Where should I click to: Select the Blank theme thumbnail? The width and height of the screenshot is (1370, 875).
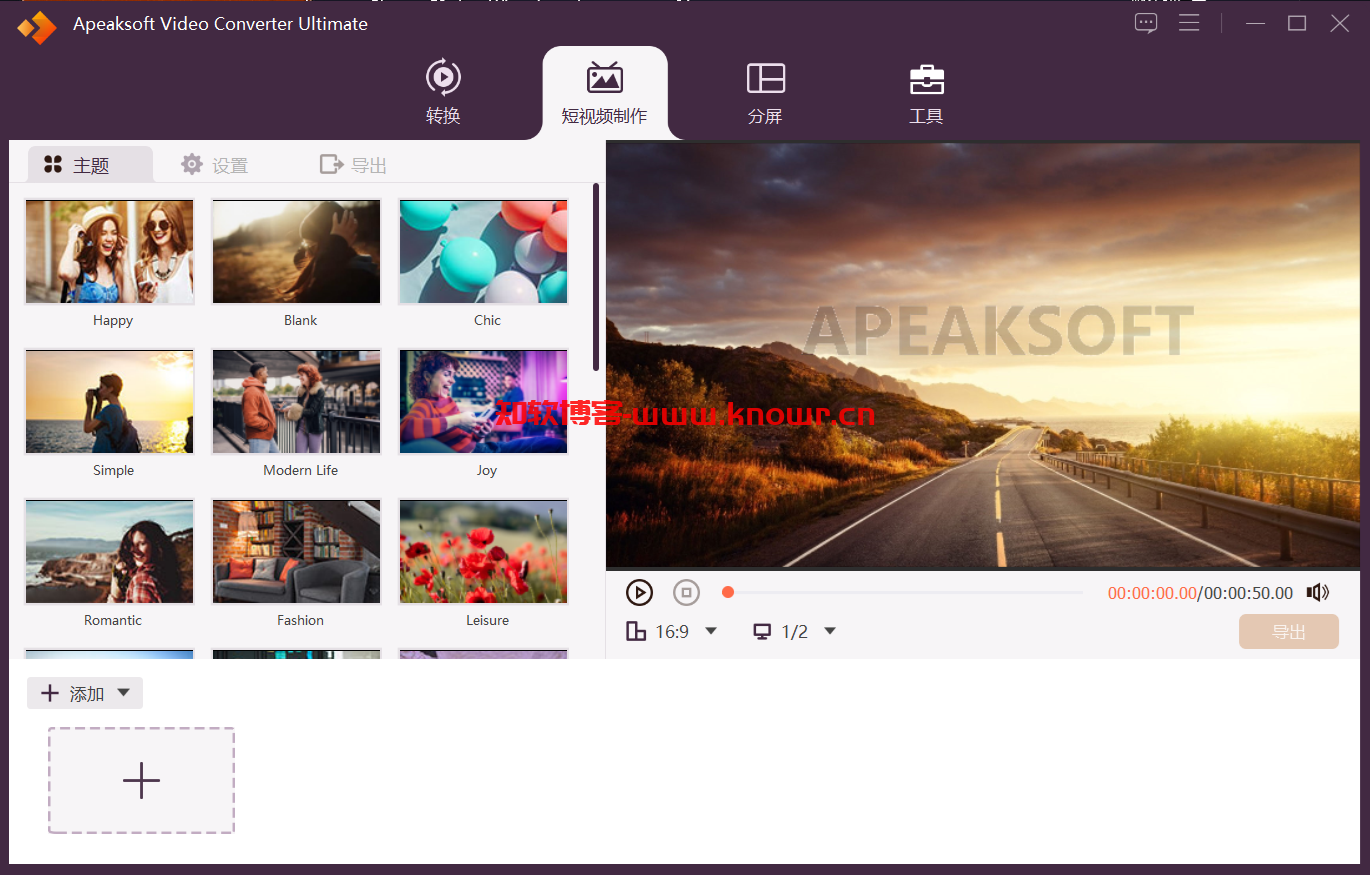coord(297,252)
